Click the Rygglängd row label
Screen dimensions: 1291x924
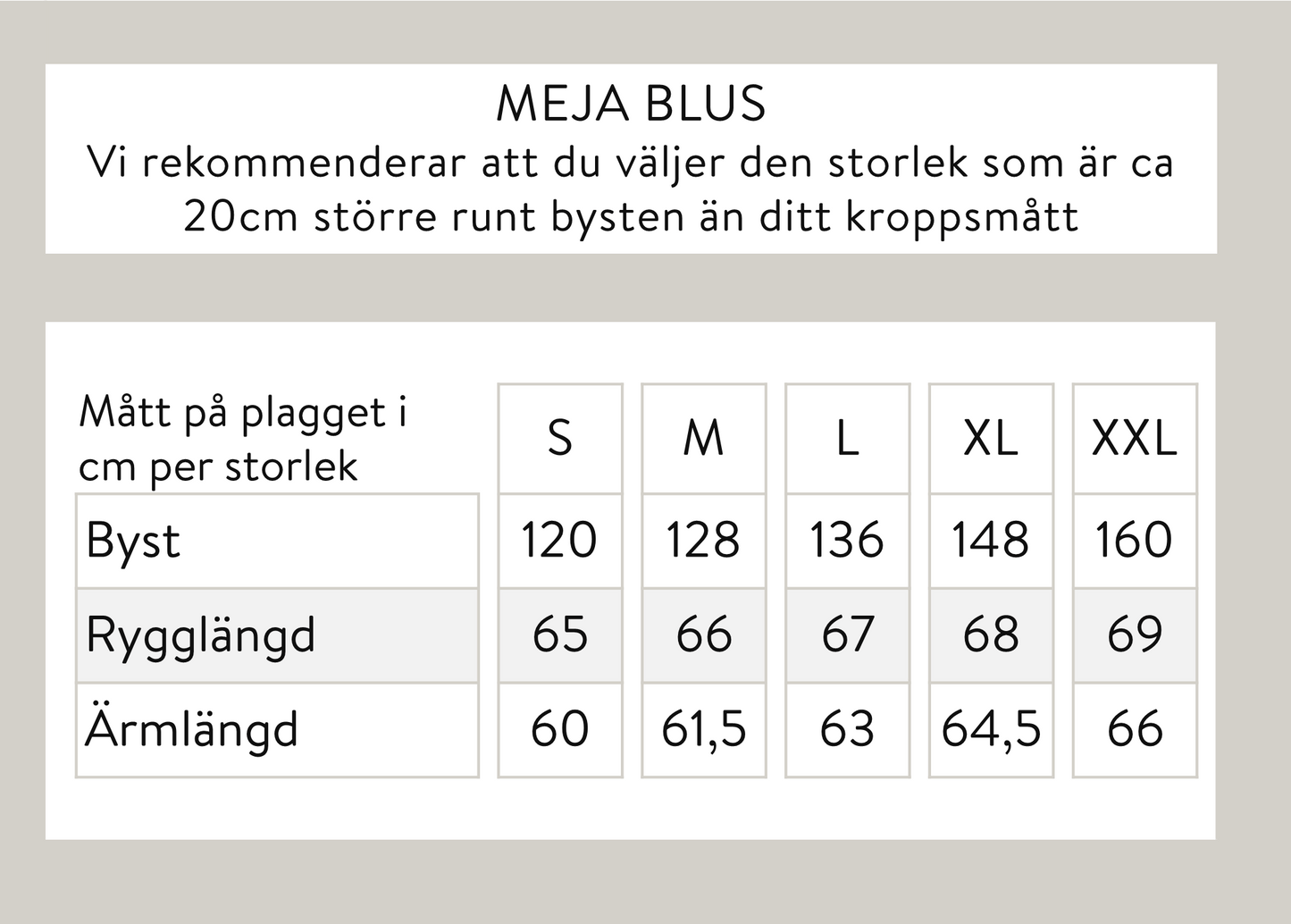tap(201, 635)
